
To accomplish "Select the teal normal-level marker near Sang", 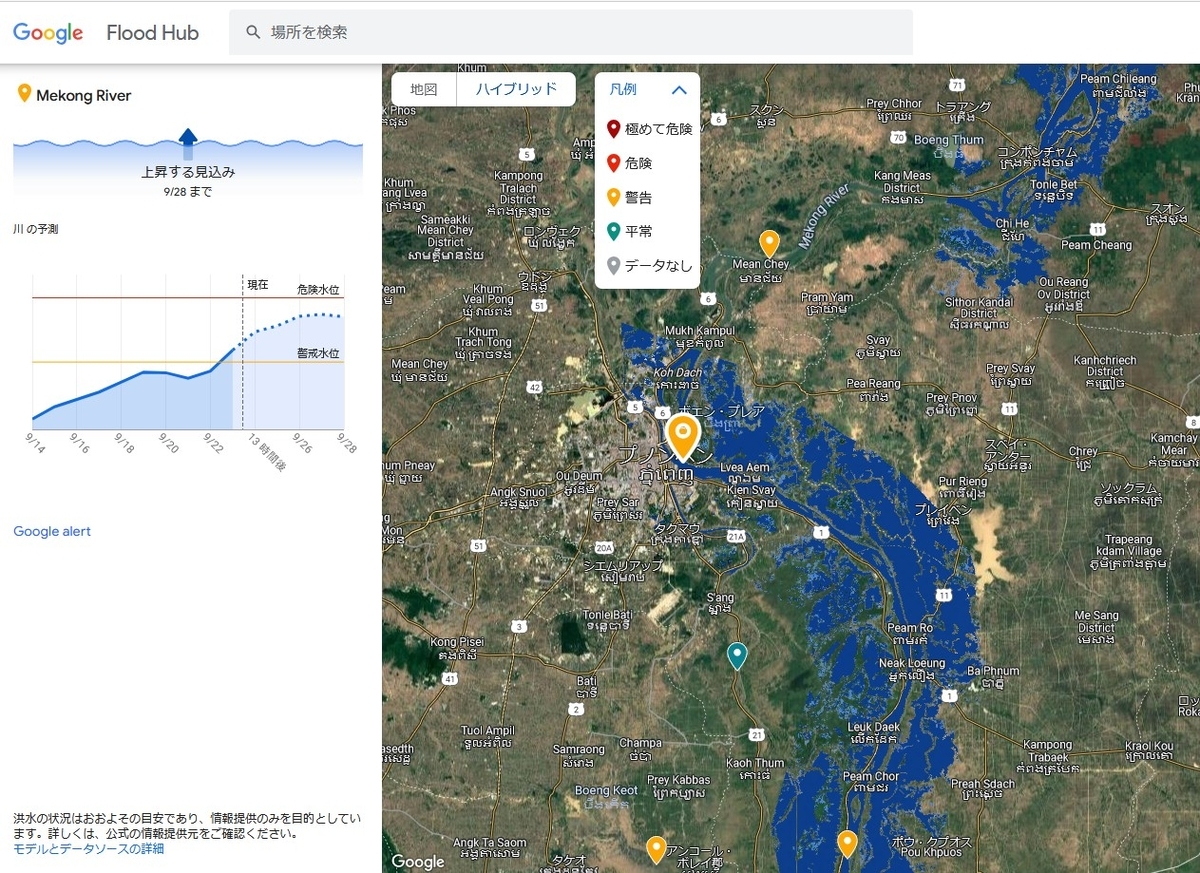I will click(738, 656).
